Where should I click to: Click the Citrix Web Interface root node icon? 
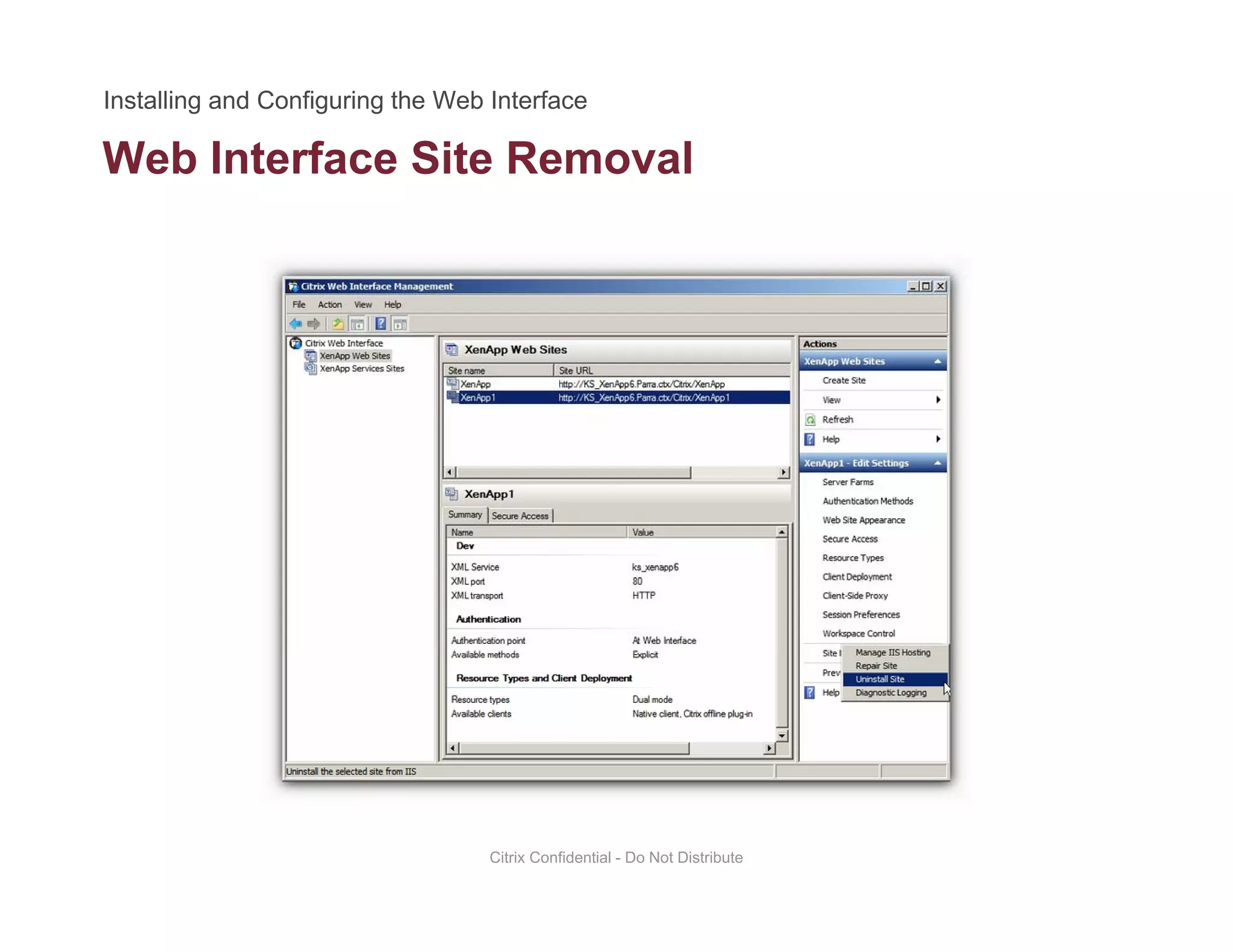296,343
